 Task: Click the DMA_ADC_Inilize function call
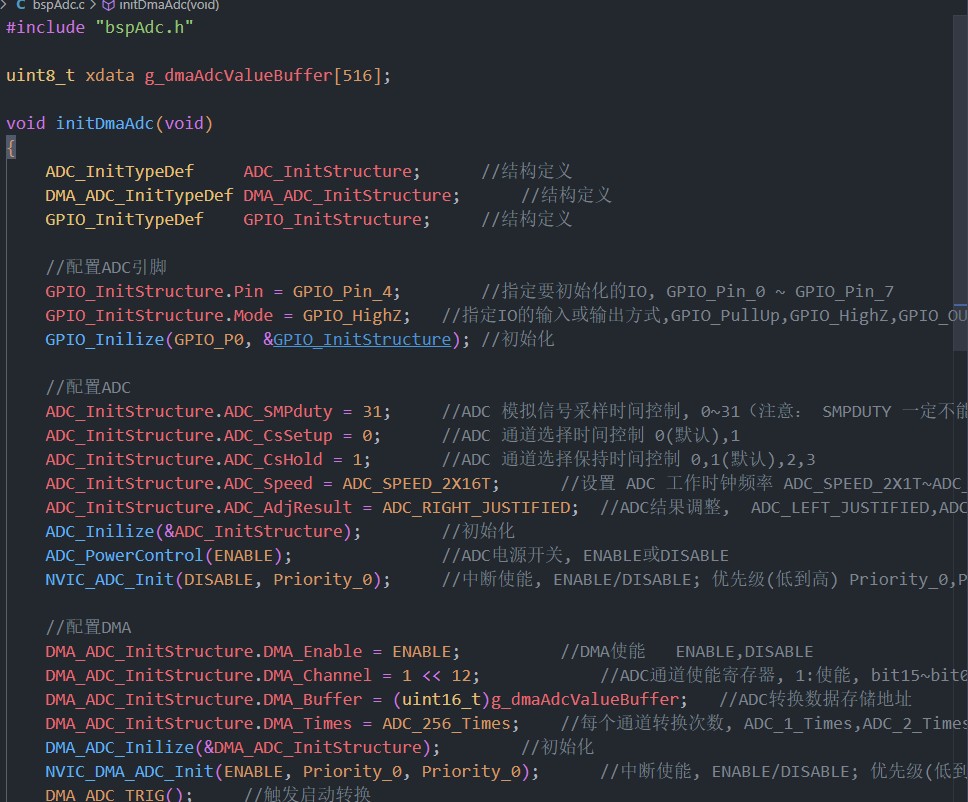tap(119, 748)
